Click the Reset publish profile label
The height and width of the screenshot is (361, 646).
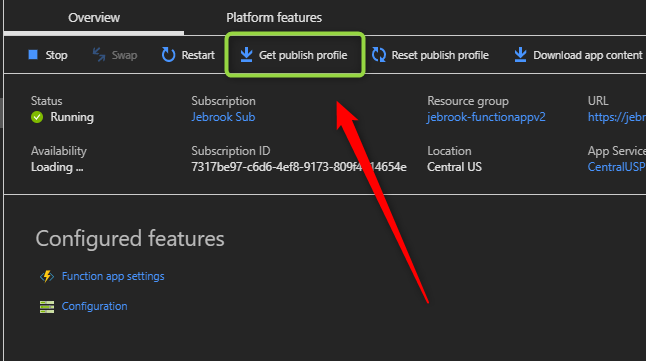tap(440, 55)
